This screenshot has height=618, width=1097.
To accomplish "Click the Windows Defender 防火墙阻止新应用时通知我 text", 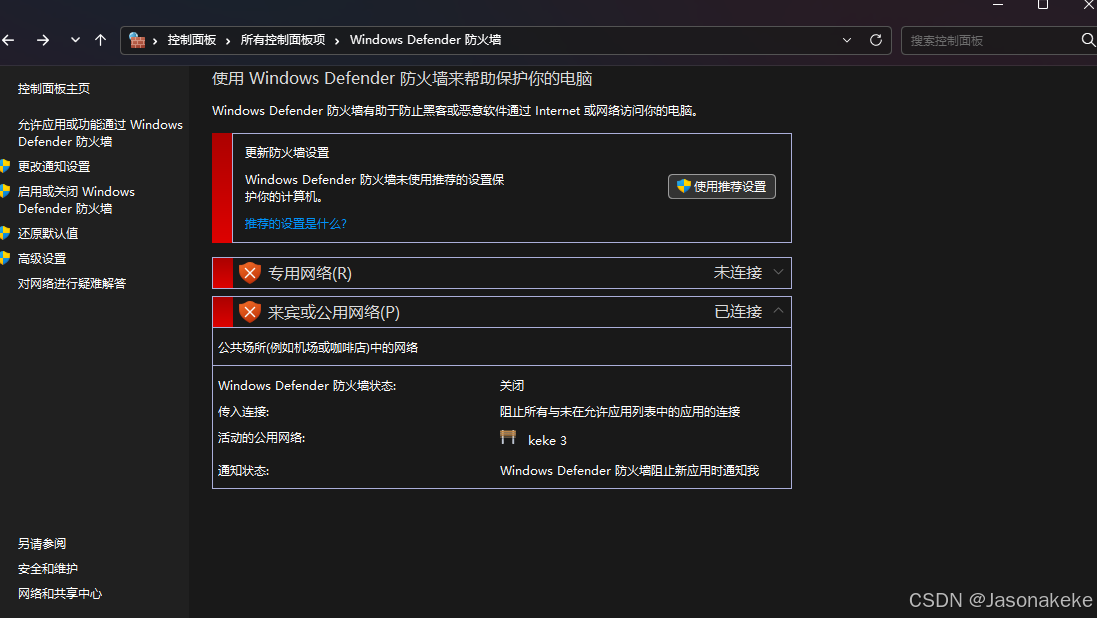I will (629, 471).
